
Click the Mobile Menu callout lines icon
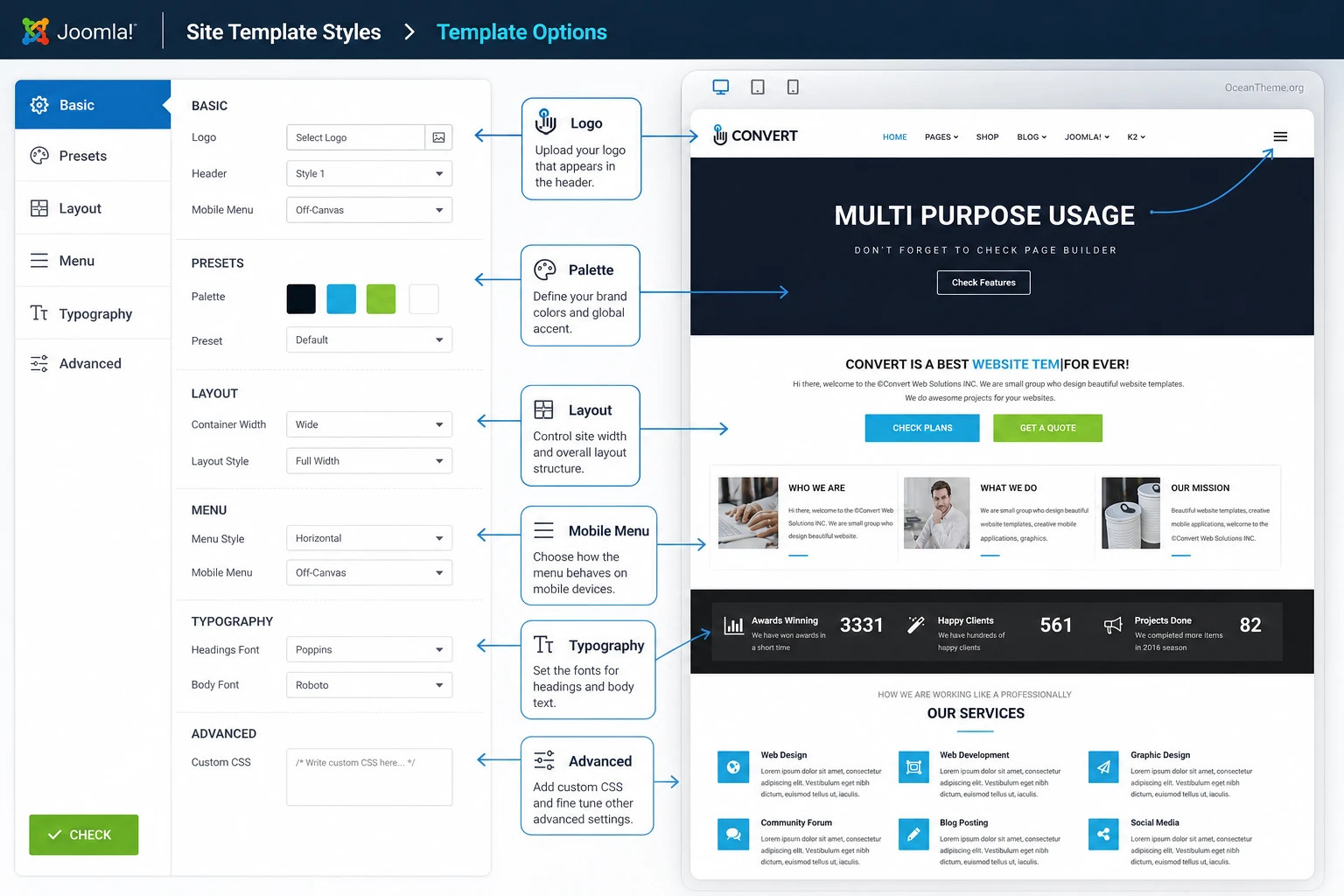[544, 530]
